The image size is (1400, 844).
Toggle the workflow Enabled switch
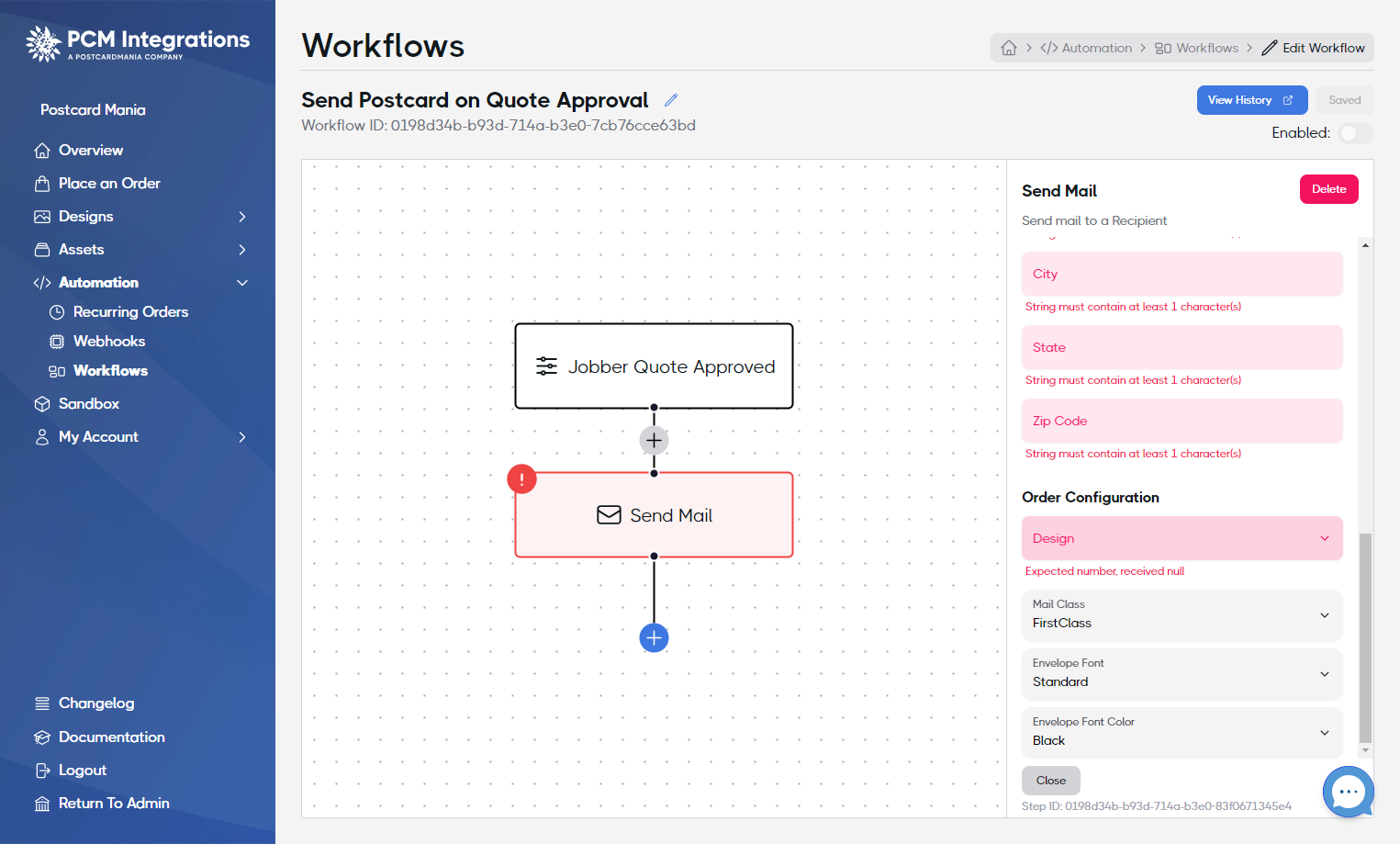(1355, 133)
